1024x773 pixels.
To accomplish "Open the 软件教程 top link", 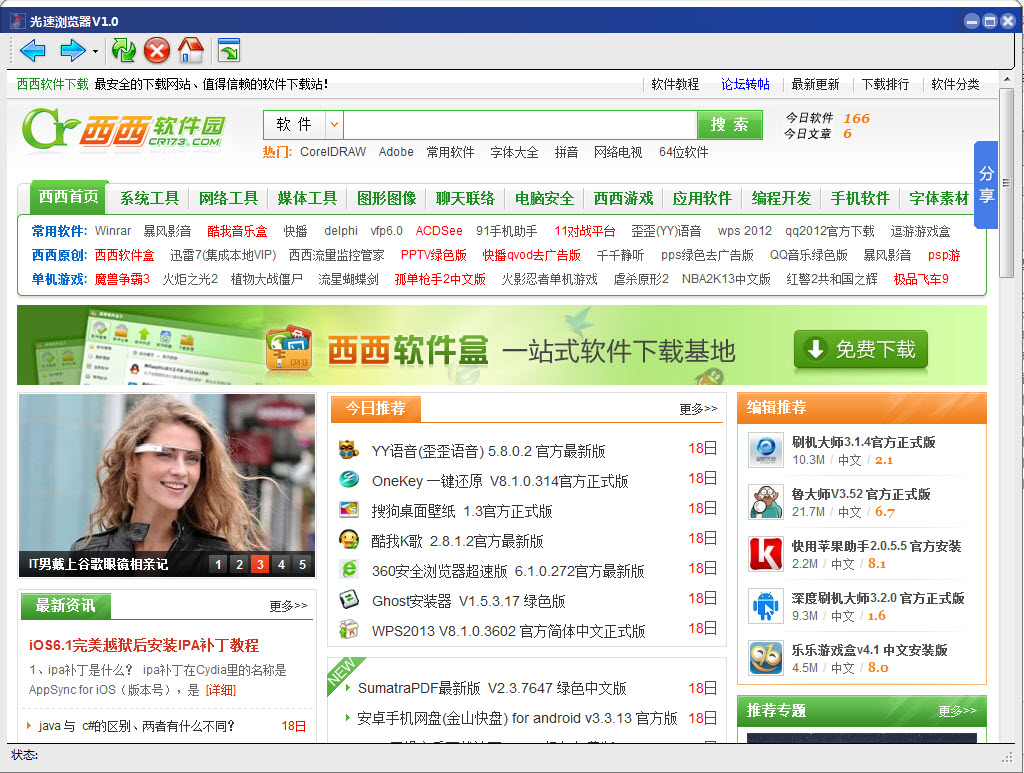I will 675,84.
